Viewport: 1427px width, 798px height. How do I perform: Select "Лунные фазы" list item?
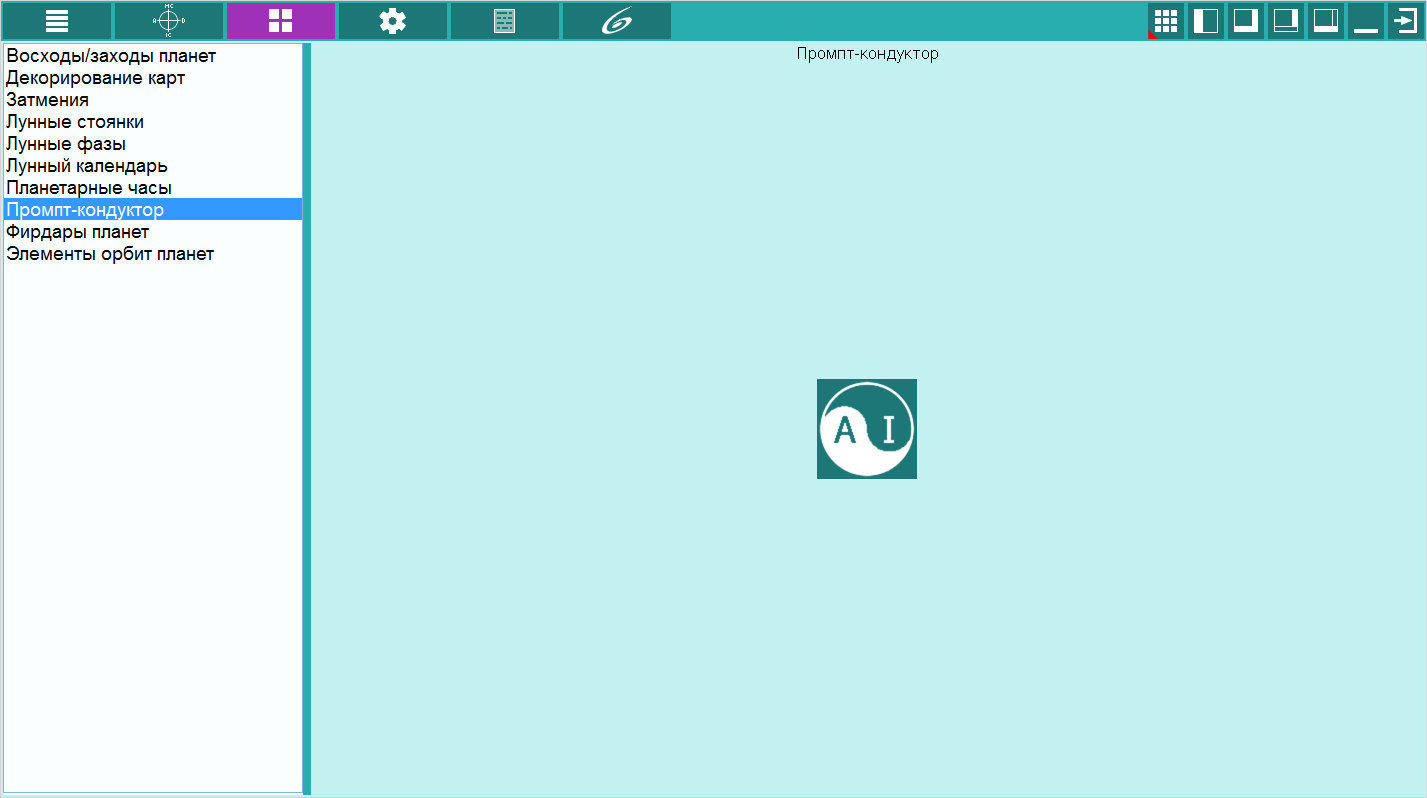click(x=66, y=144)
